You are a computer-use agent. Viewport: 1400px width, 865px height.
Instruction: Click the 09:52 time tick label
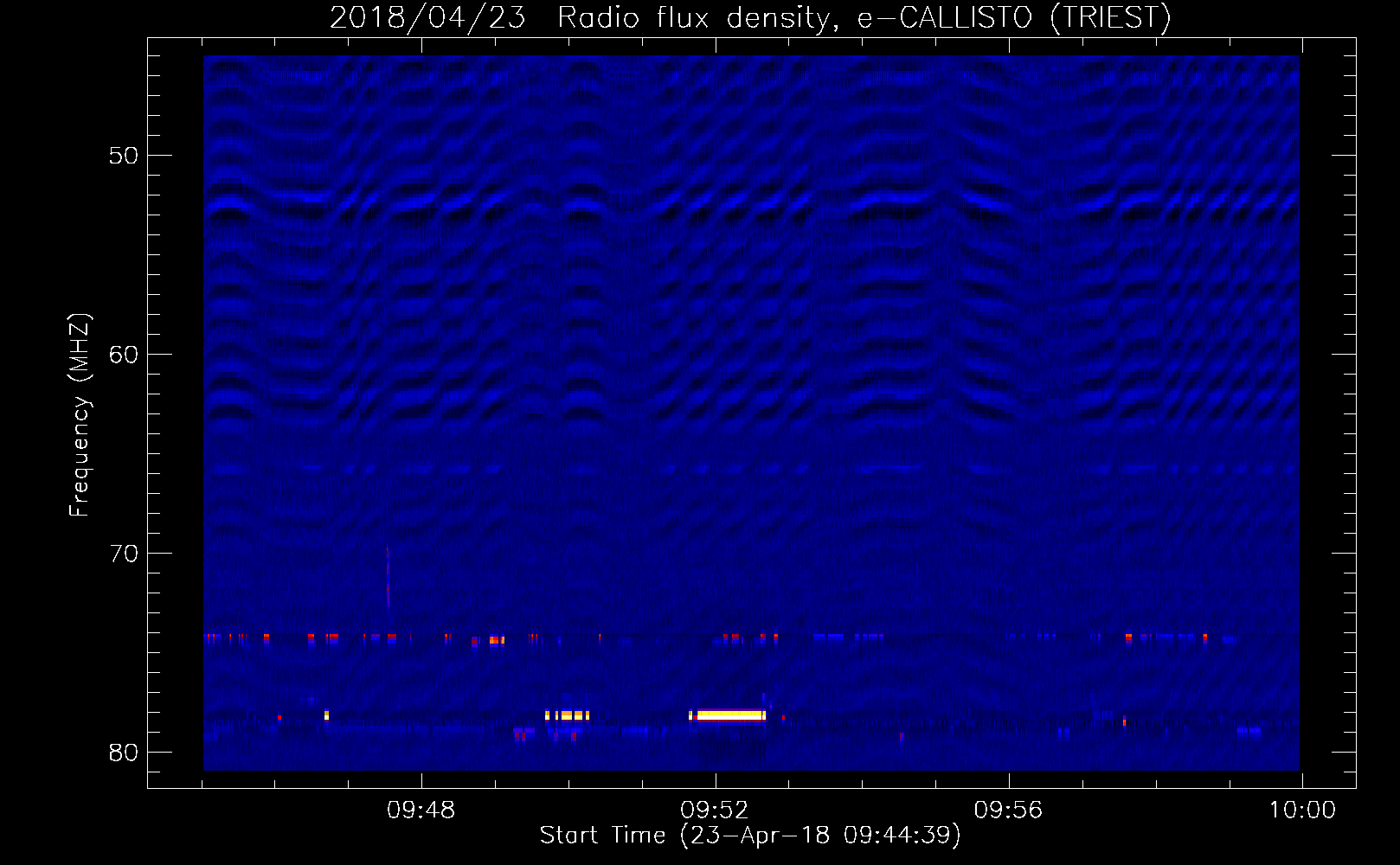pyautogui.click(x=715, y=811)
